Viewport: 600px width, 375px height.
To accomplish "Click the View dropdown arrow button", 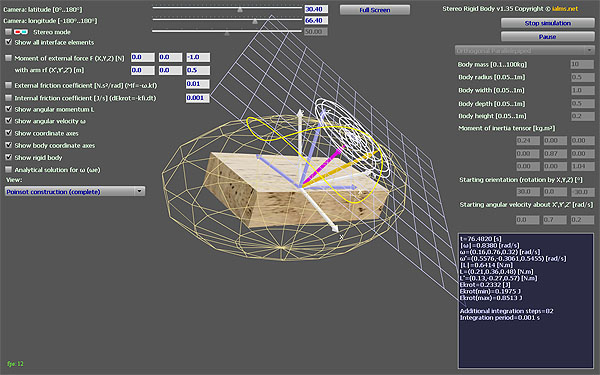I will (x=139, y=191).
